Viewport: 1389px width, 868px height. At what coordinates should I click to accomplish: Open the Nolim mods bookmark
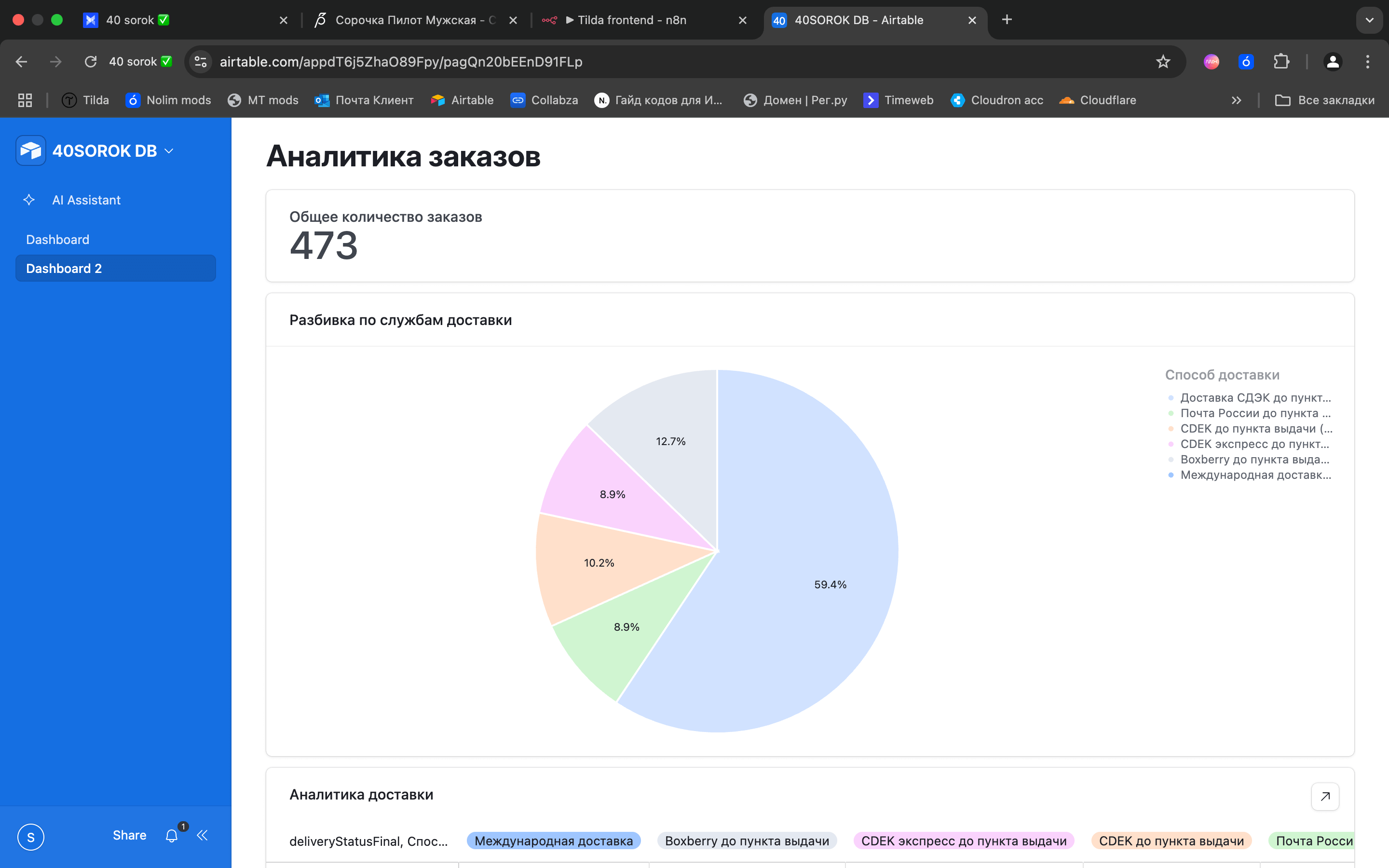point(168,100)
